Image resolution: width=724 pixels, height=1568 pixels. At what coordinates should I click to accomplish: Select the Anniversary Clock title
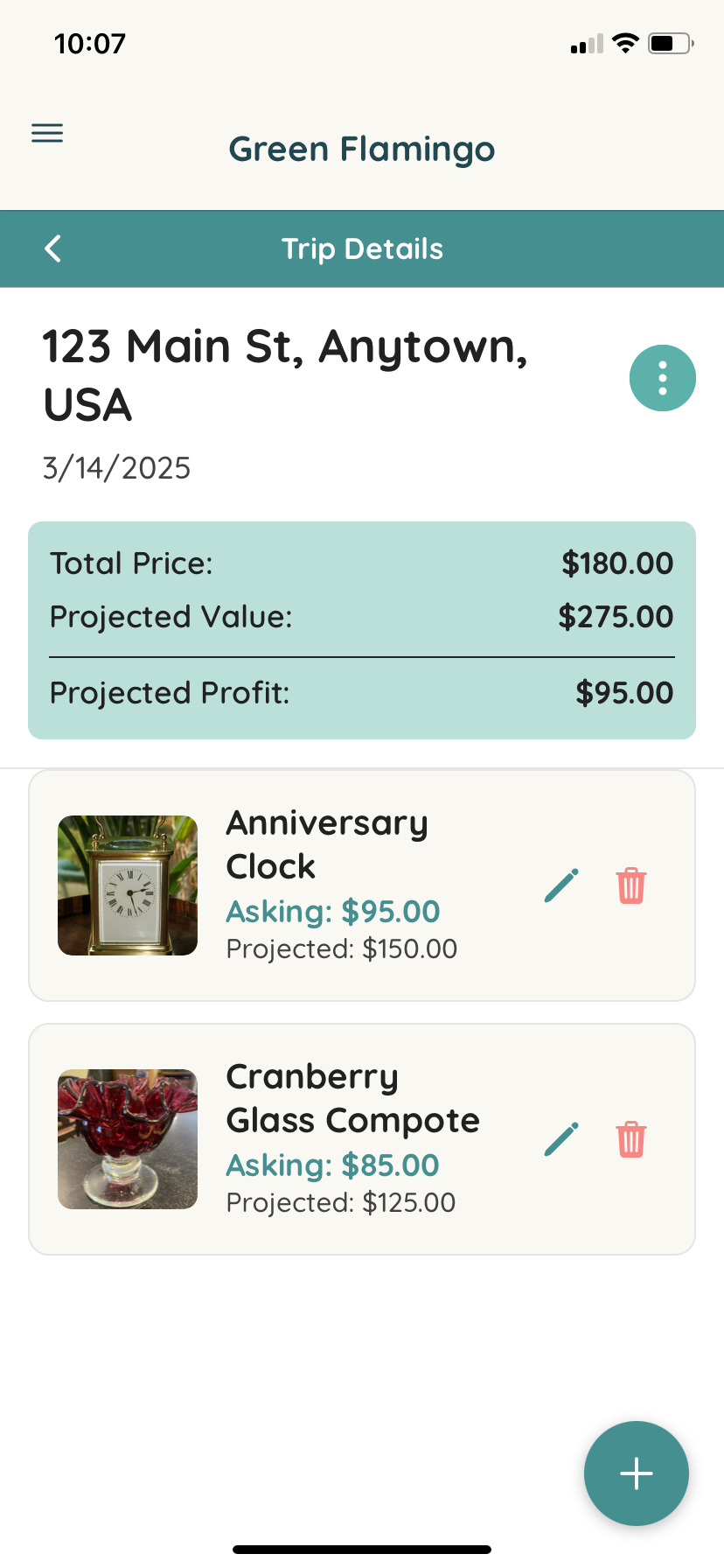coord(327,844)
